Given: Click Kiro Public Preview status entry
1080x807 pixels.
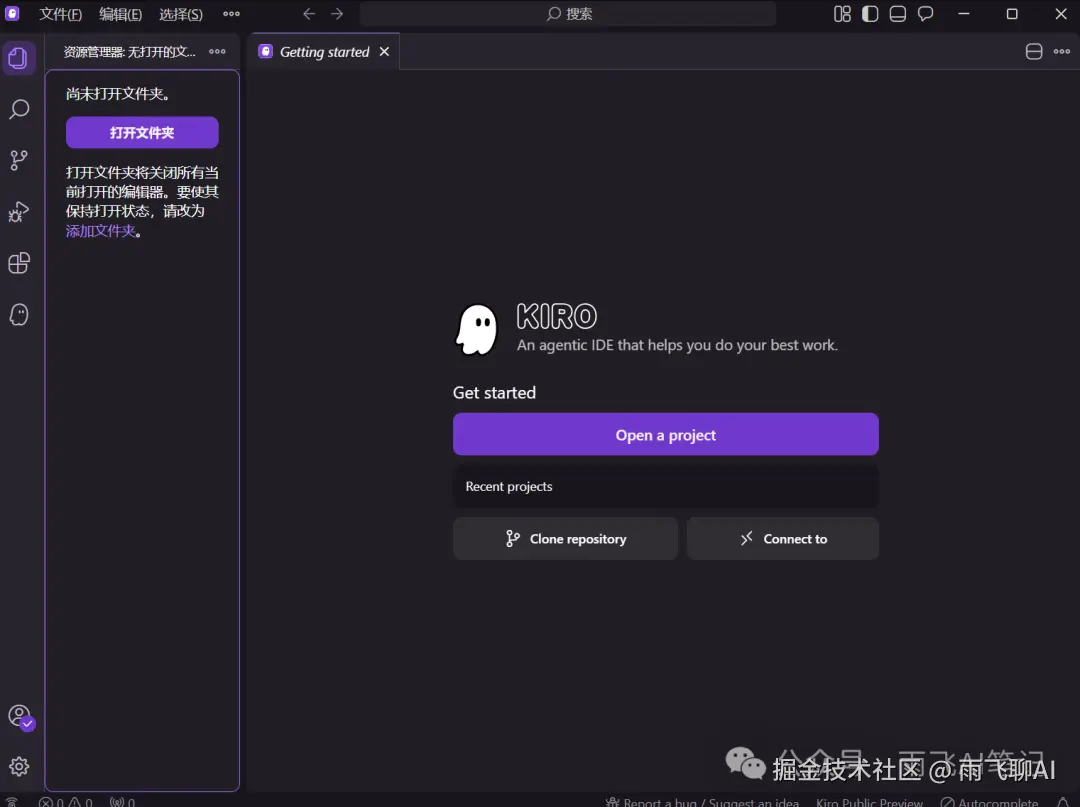Looking at the screenshot, I should coord(869,802).
